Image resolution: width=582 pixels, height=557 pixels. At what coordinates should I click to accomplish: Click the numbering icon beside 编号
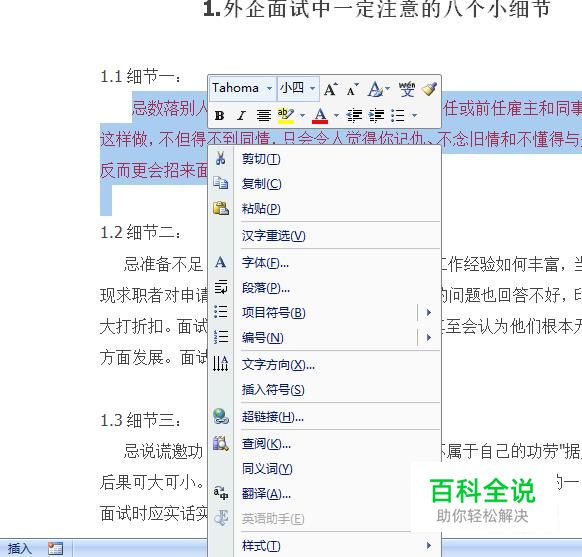point(220,337)
